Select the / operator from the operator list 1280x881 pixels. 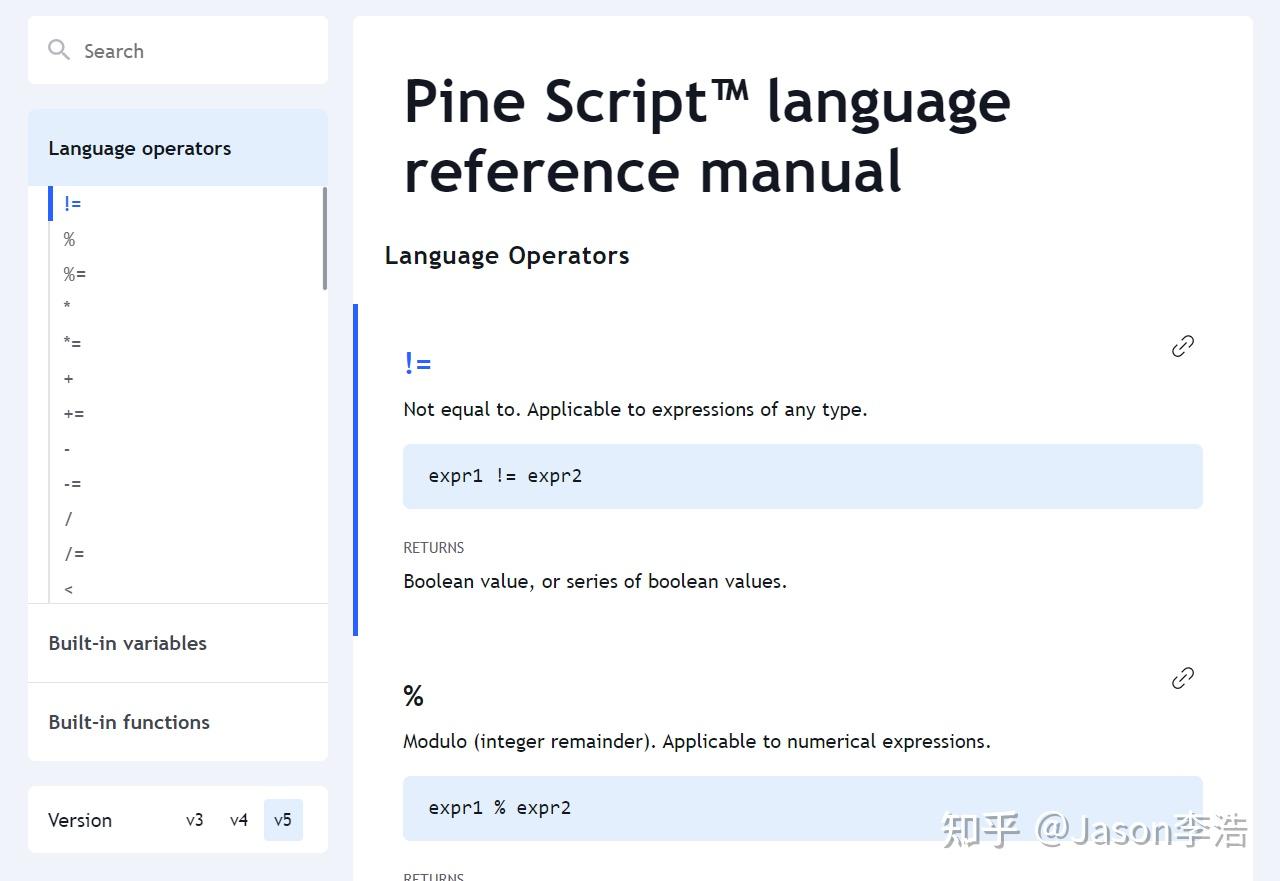67,518
